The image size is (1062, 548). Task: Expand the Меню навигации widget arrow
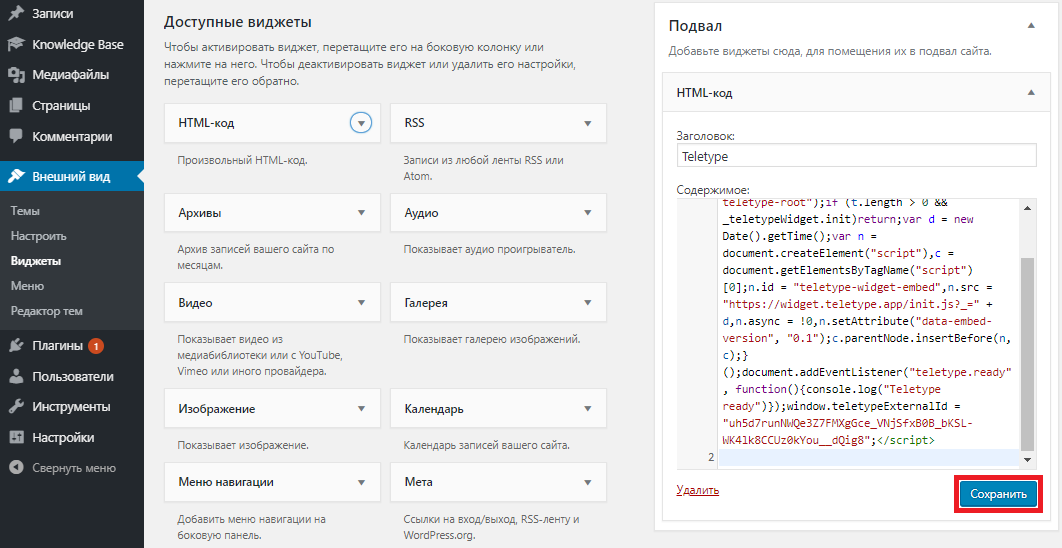coord(361,482)
